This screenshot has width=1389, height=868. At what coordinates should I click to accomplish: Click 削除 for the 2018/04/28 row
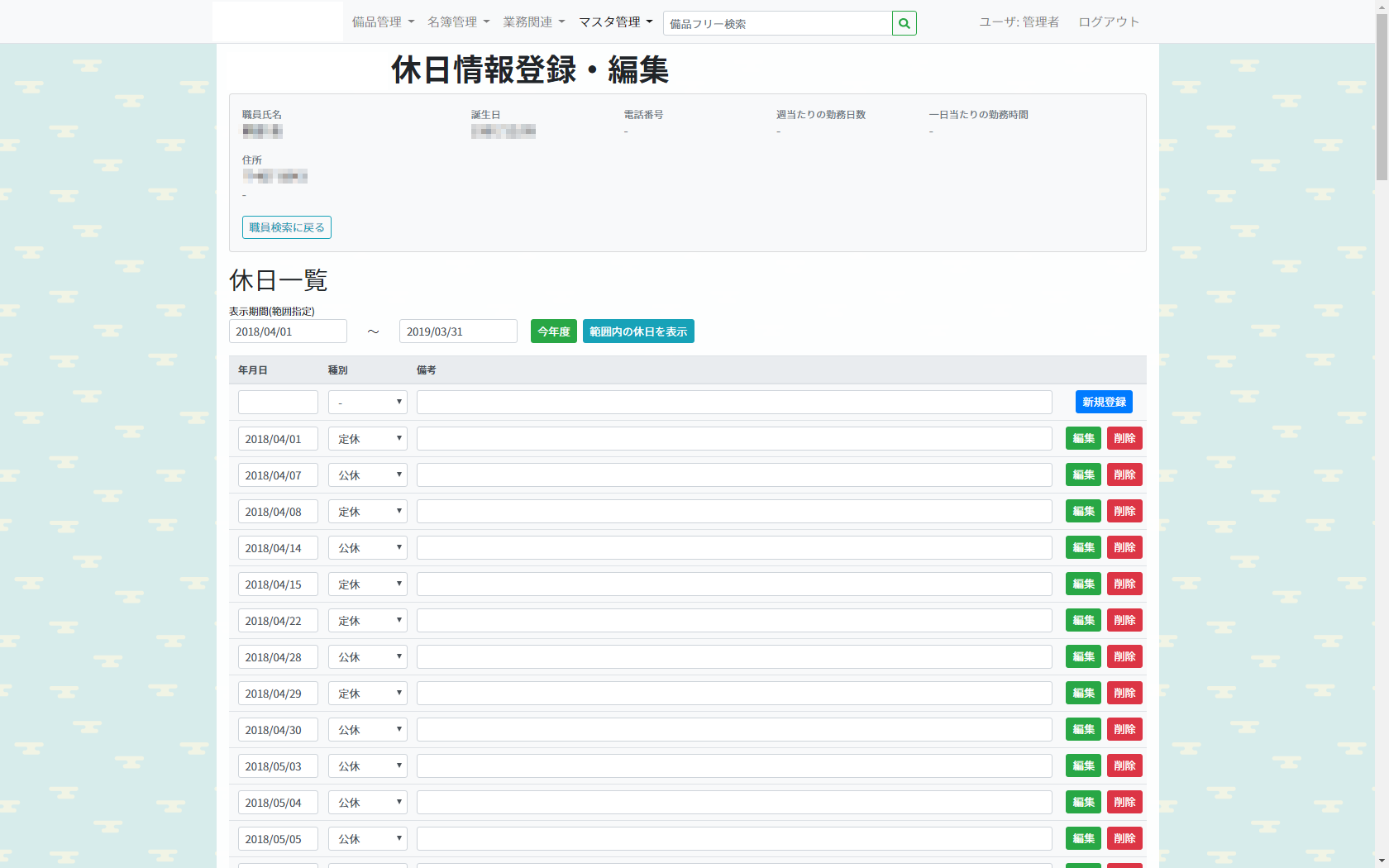point(1124,656)
